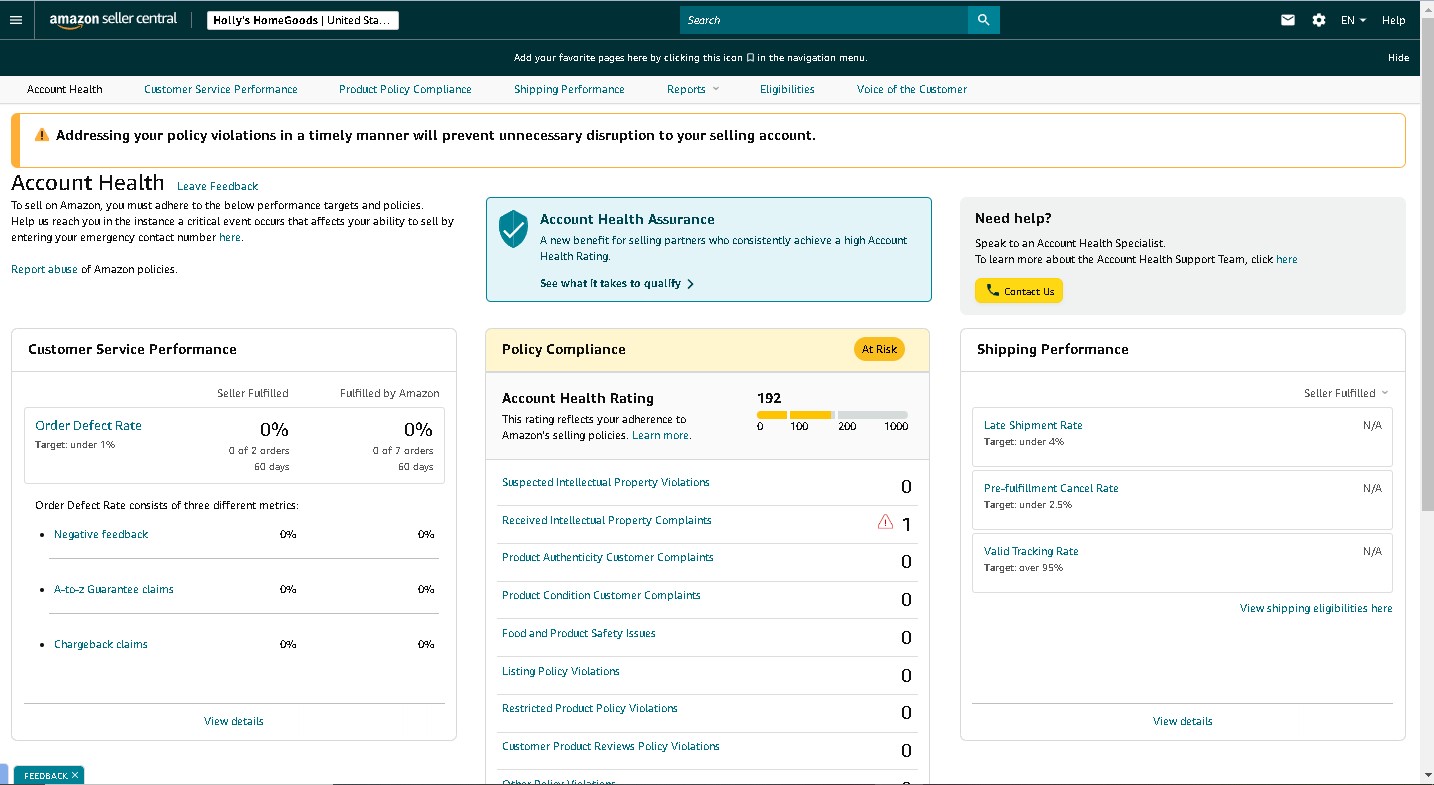Click the Amazon Seller Central logo
Viewport: 1434px width, 785px height.
[x=113, y=20]
